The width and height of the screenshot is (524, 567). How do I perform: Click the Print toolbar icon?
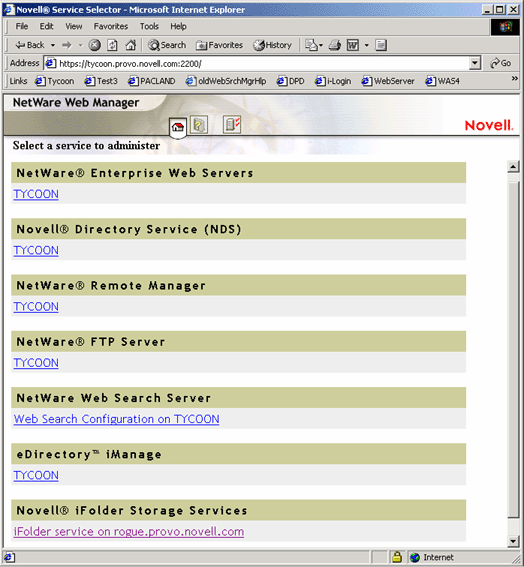coord(335,45)
